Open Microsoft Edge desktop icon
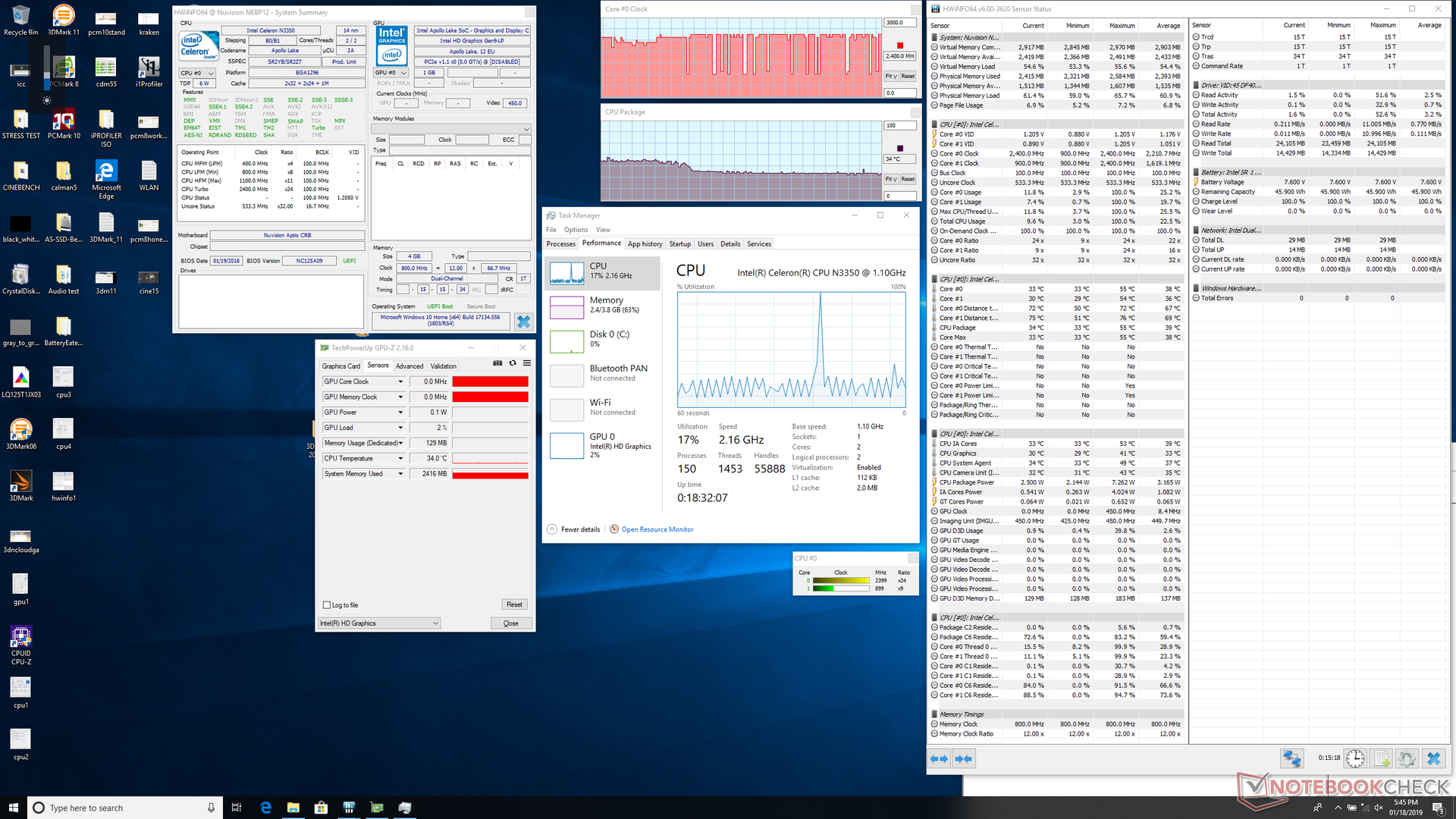 click(106, 180)
